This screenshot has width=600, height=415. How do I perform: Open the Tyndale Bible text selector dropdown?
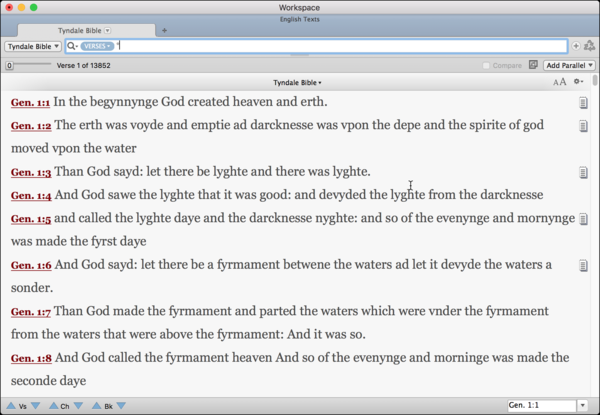[x=33, y=46]
